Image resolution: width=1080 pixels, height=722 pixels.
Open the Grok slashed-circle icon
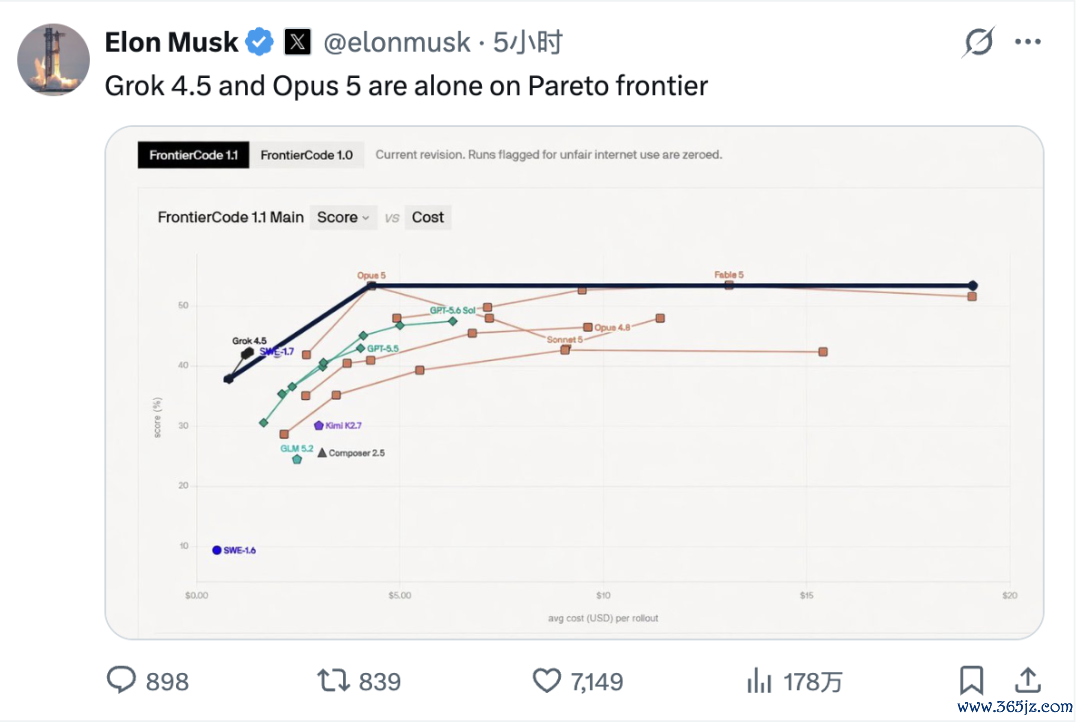978,42
